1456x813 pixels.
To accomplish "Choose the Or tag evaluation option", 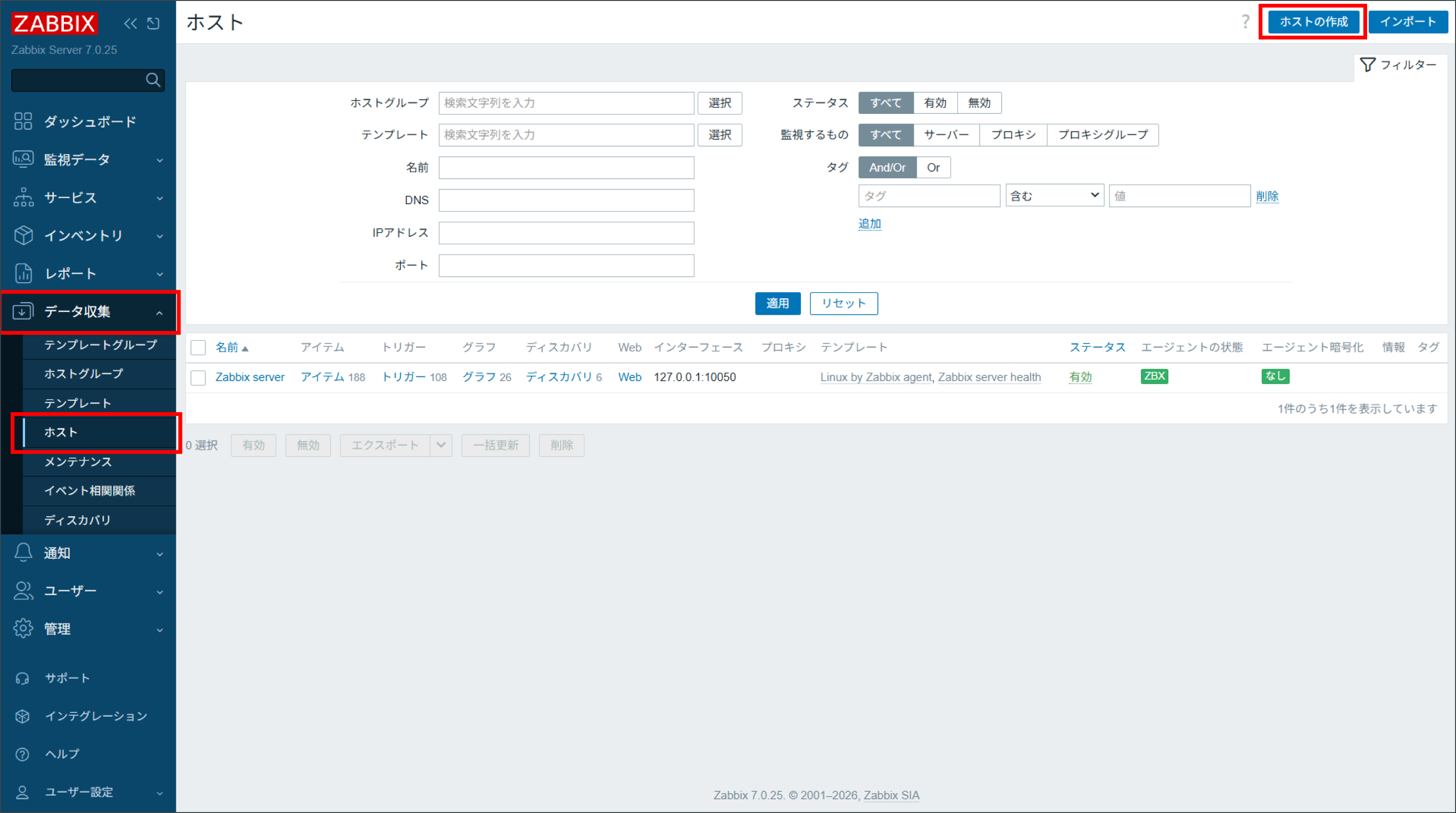I will click(933, 167).
